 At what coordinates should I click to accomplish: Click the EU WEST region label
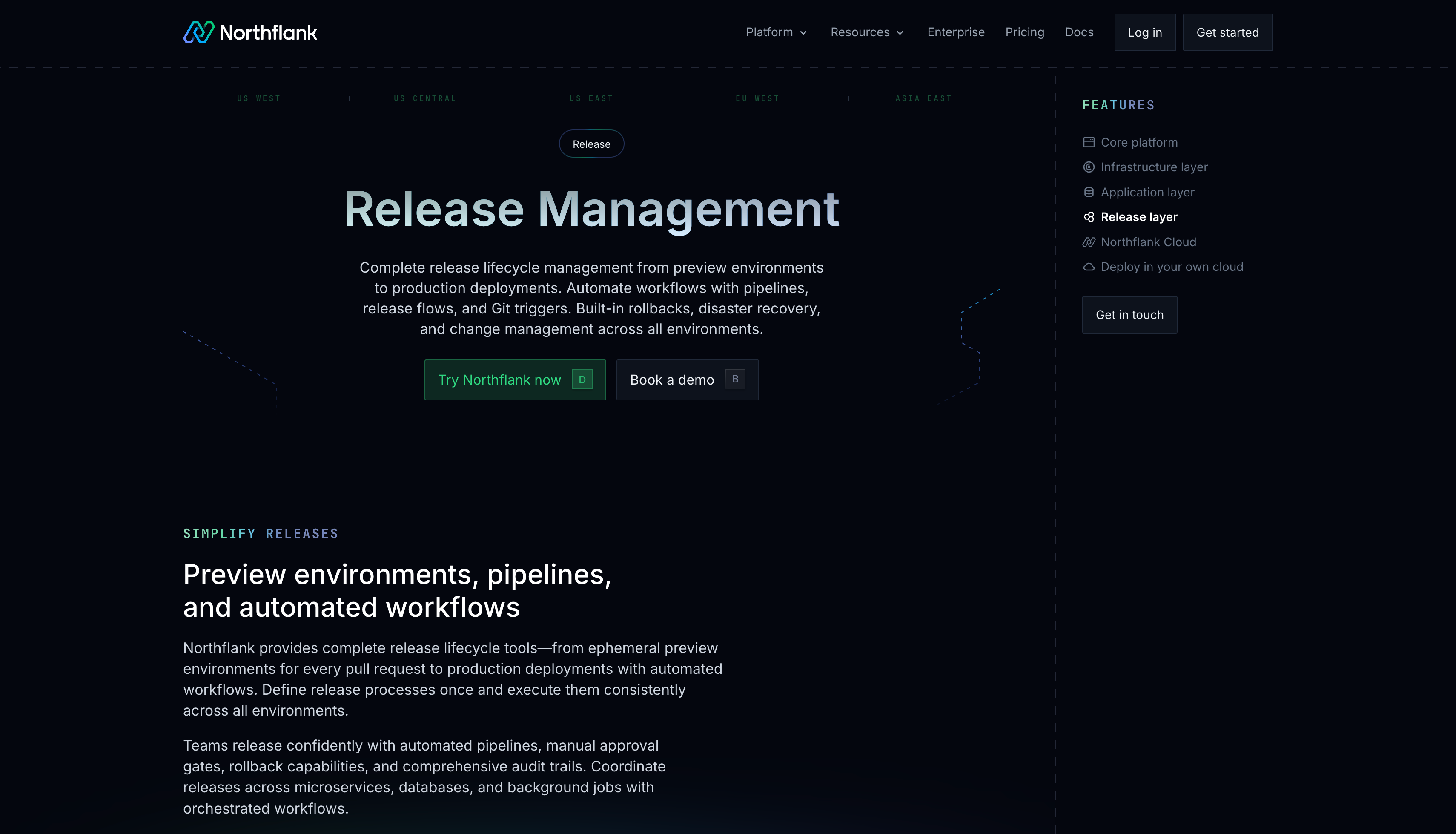coord(757,98)
